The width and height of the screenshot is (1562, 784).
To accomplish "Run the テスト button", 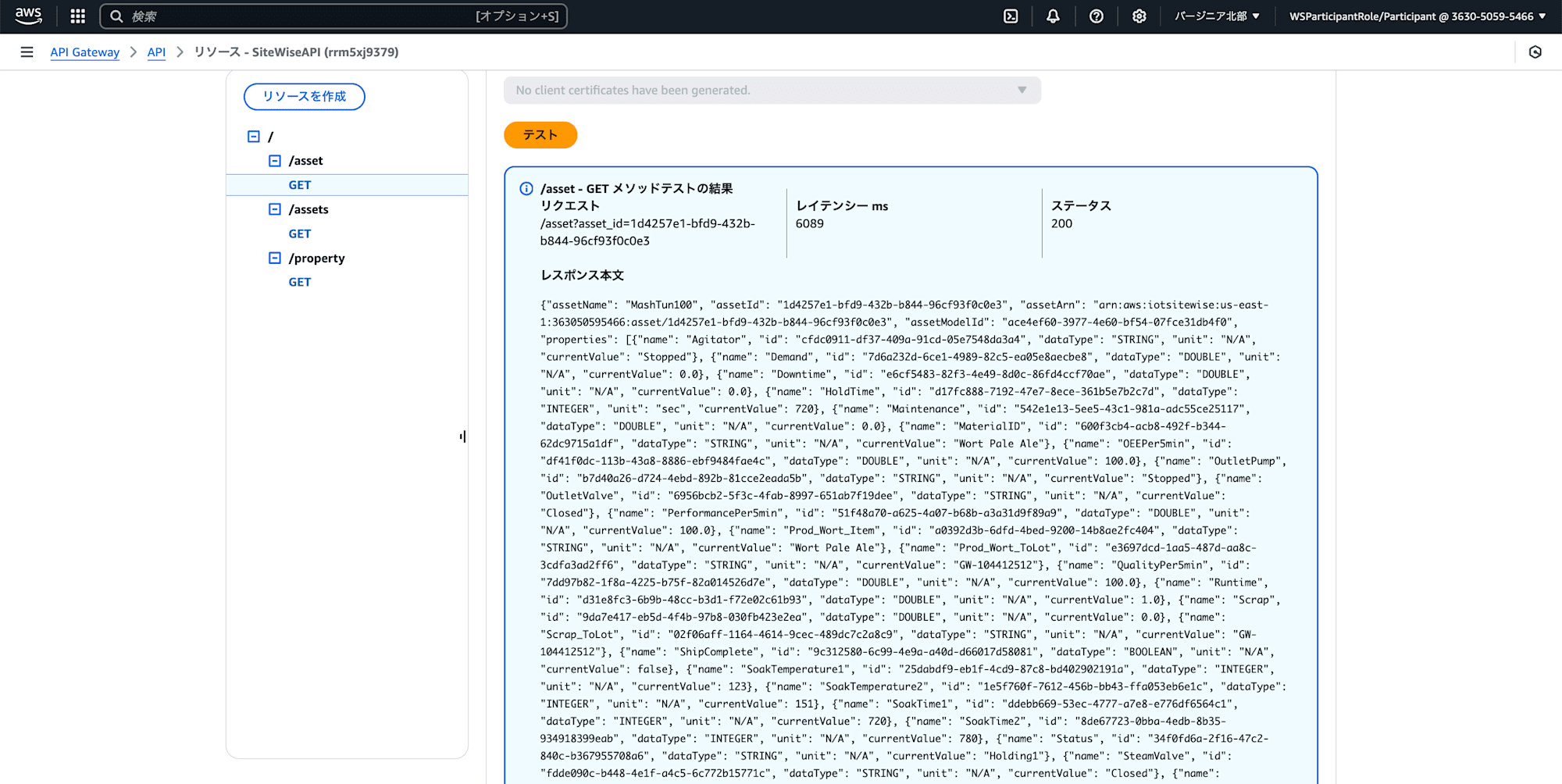I will click(540, 135).
